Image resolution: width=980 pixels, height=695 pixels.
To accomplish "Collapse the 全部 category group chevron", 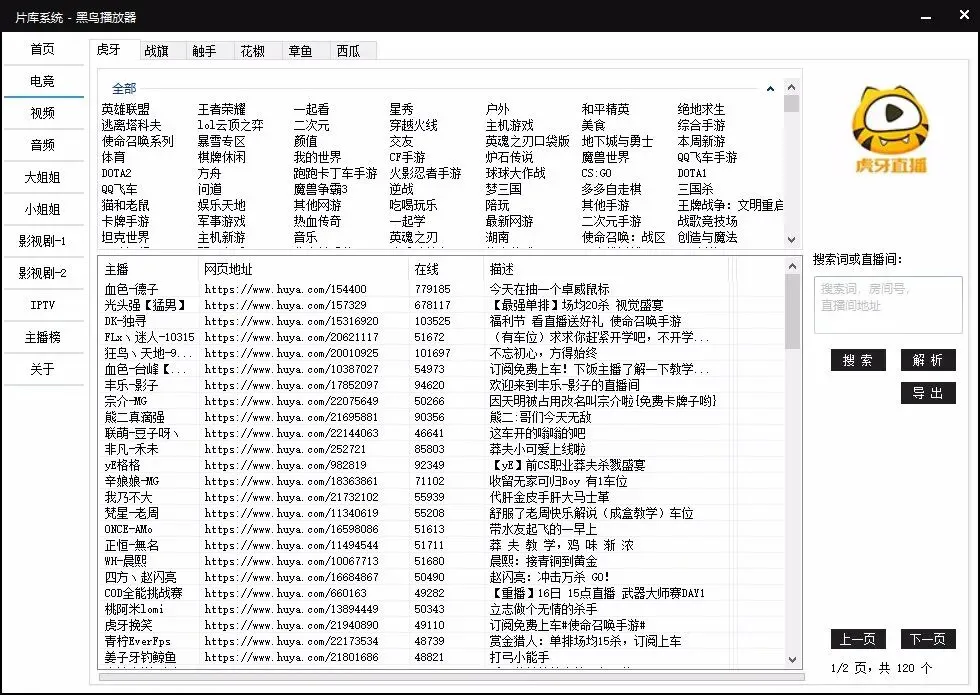I will point(771,89).
